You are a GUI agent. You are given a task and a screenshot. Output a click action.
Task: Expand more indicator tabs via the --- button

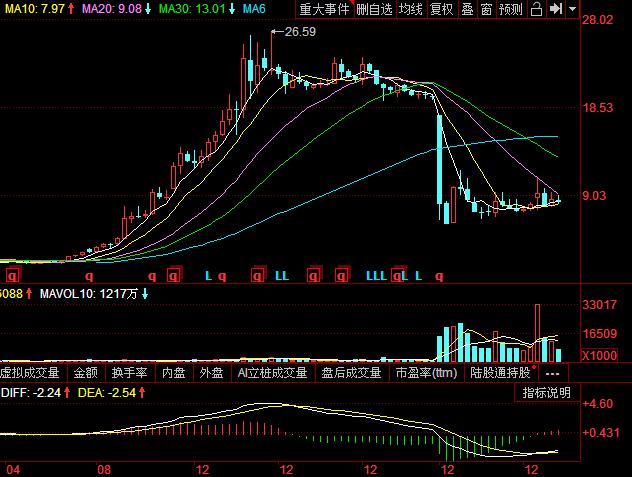[x=552, y=373]
